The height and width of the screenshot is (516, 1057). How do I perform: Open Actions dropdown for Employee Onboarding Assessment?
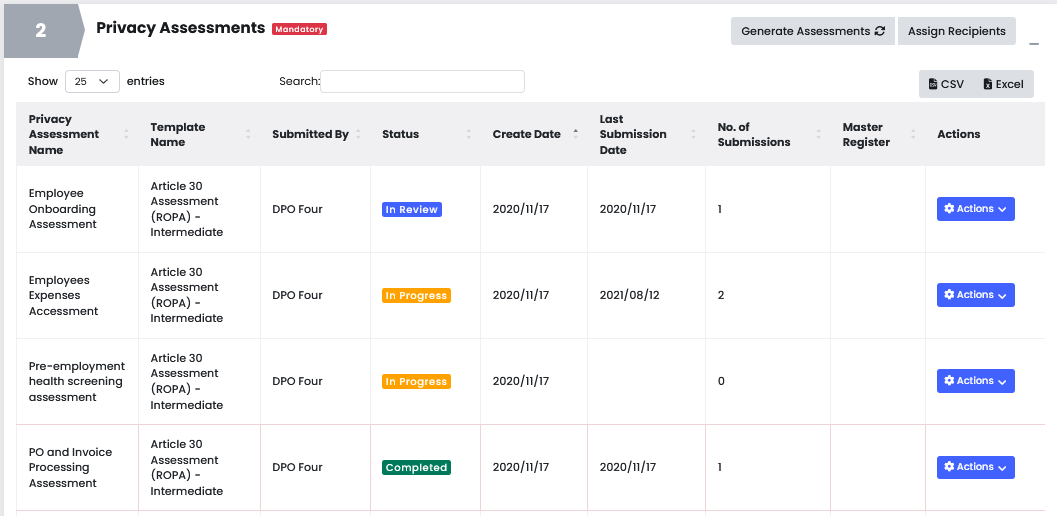point(975,209)
